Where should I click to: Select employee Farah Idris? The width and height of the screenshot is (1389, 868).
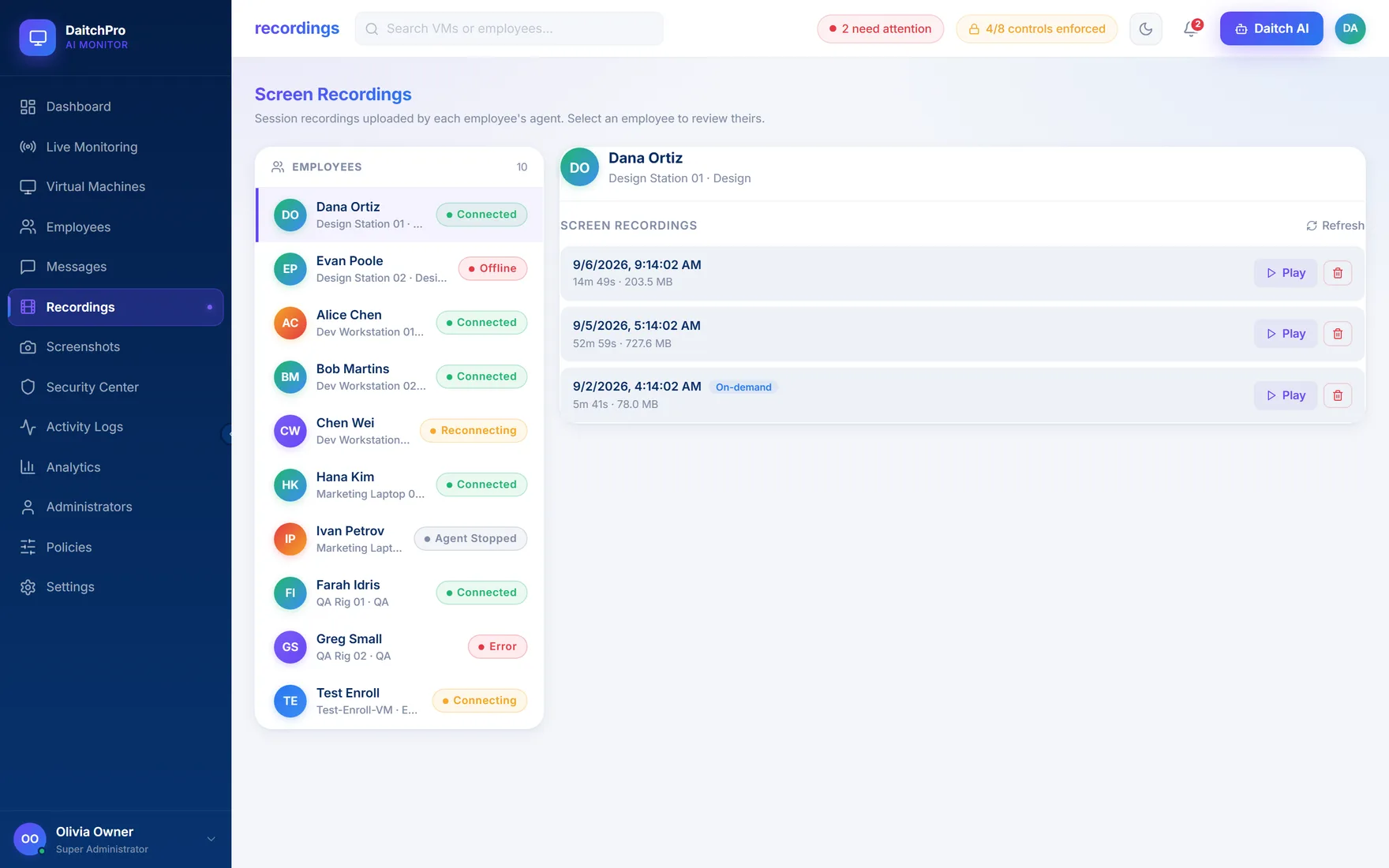[399, 593]
